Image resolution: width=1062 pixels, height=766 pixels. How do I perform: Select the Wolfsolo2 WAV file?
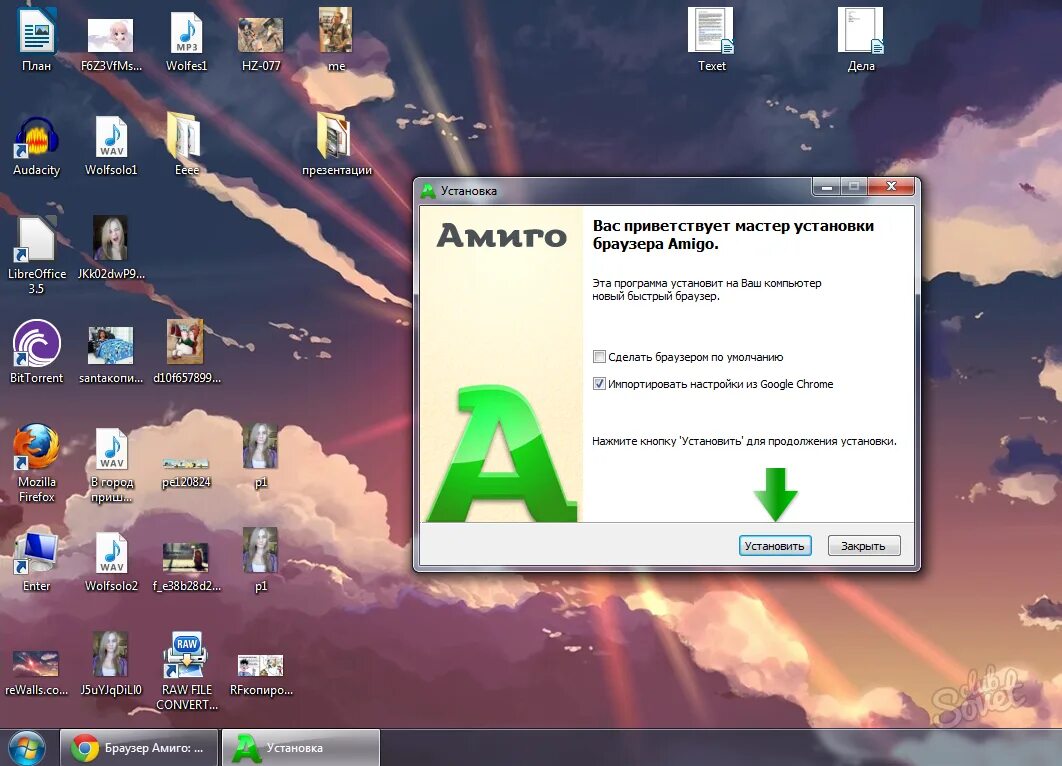click(x=111, y=553)
